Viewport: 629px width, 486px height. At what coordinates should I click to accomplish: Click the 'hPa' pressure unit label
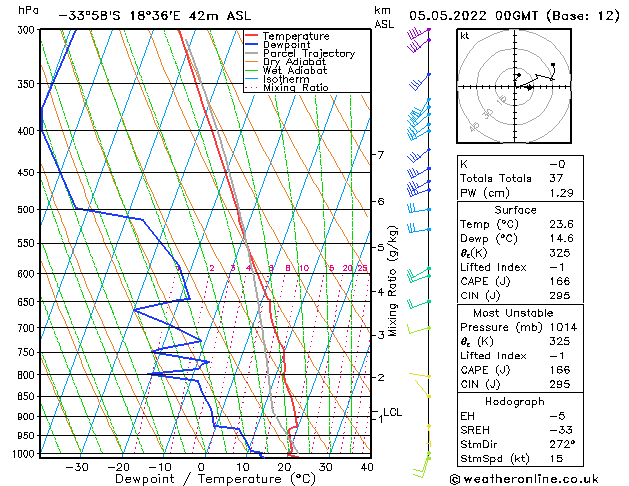[28, 11]
